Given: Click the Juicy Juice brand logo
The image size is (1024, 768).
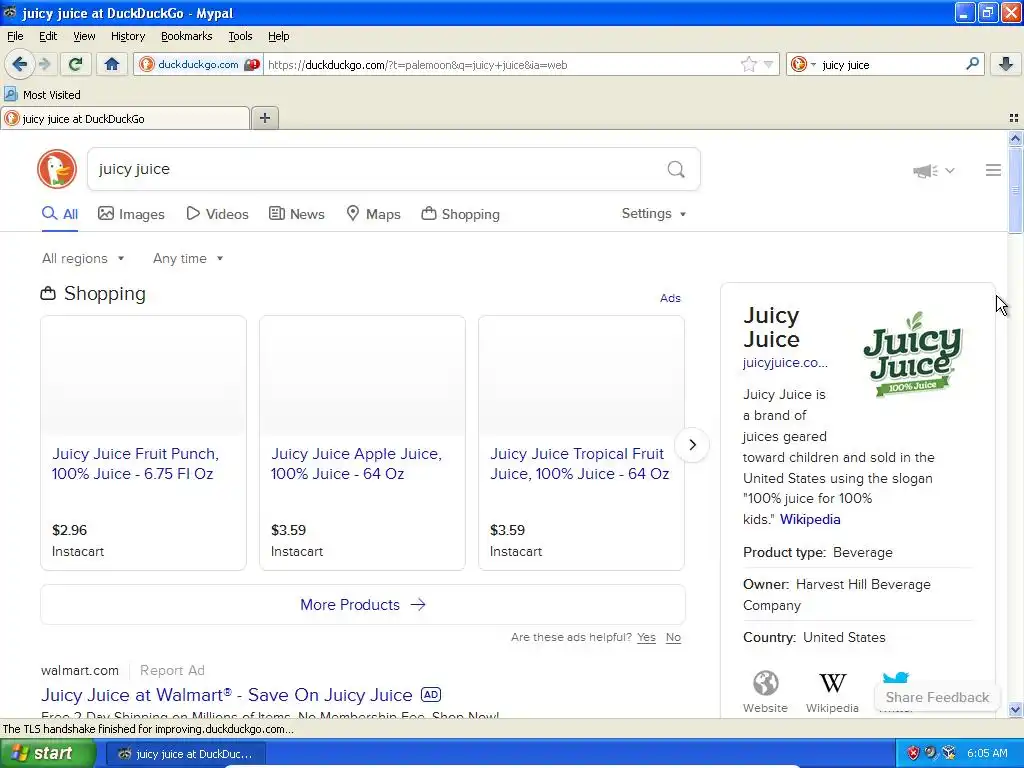Looking at the screenshot, I should pos(913,355).
